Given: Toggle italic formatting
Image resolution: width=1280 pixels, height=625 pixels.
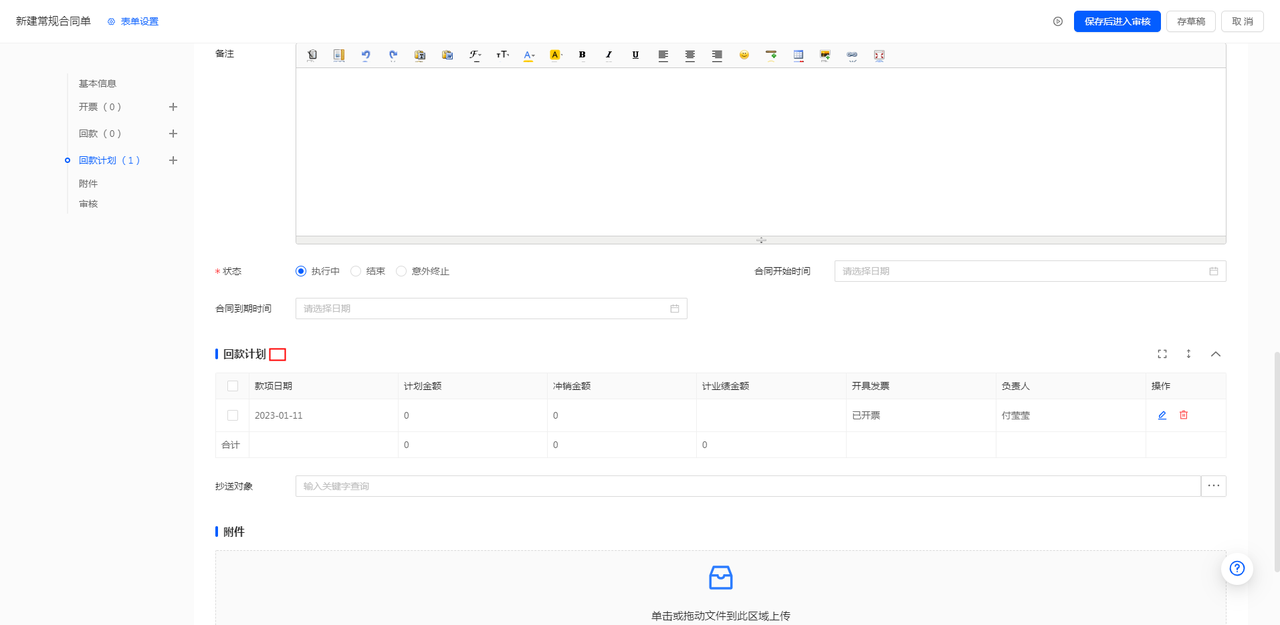Looking at the screenshot, I should pos(608,55).
